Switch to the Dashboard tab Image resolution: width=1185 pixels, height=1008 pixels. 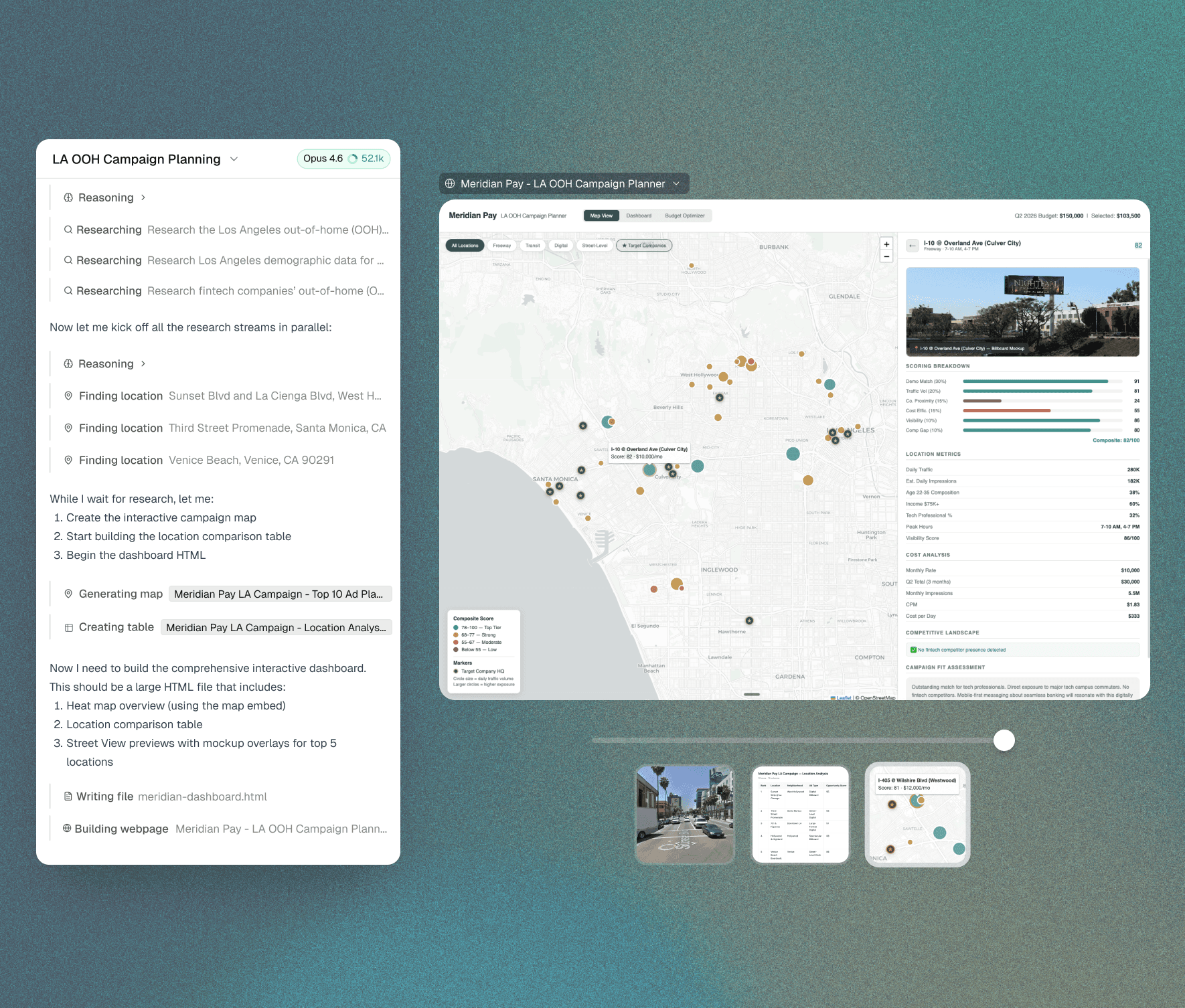(639, 216)
